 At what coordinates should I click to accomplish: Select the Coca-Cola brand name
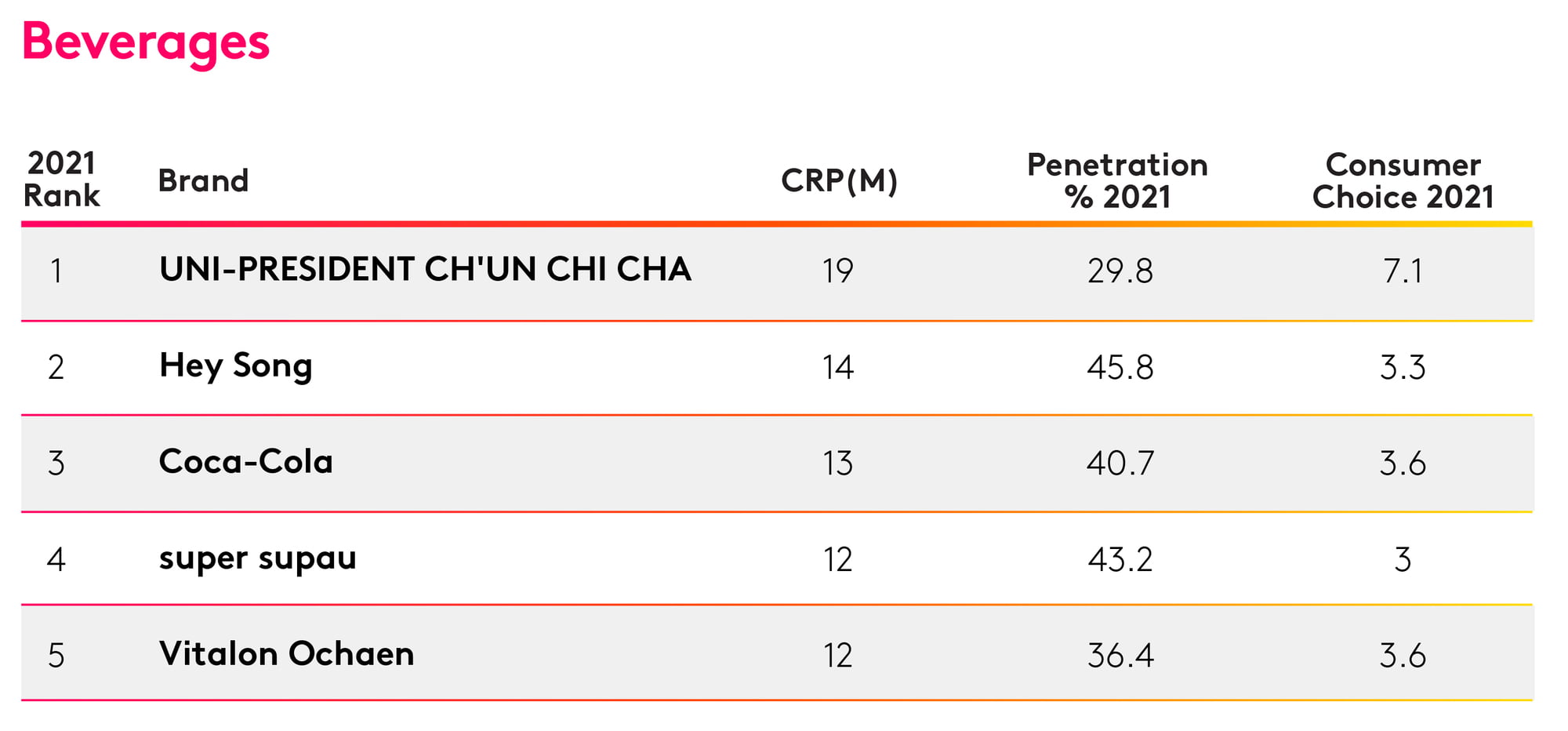coord(245,461)
